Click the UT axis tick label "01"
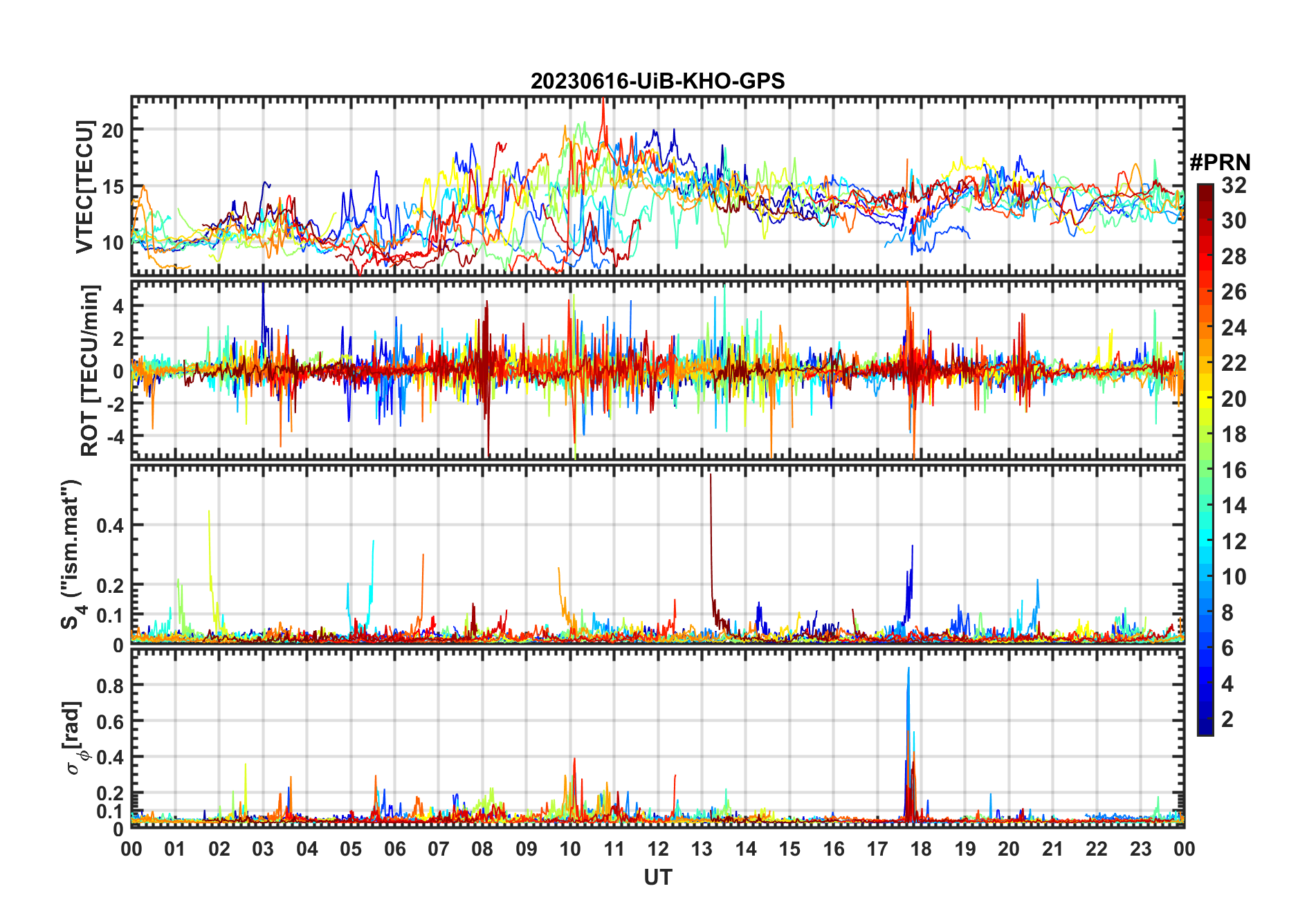The height and width of the screenshot is (920, 1316). click(x=175, y=849)
